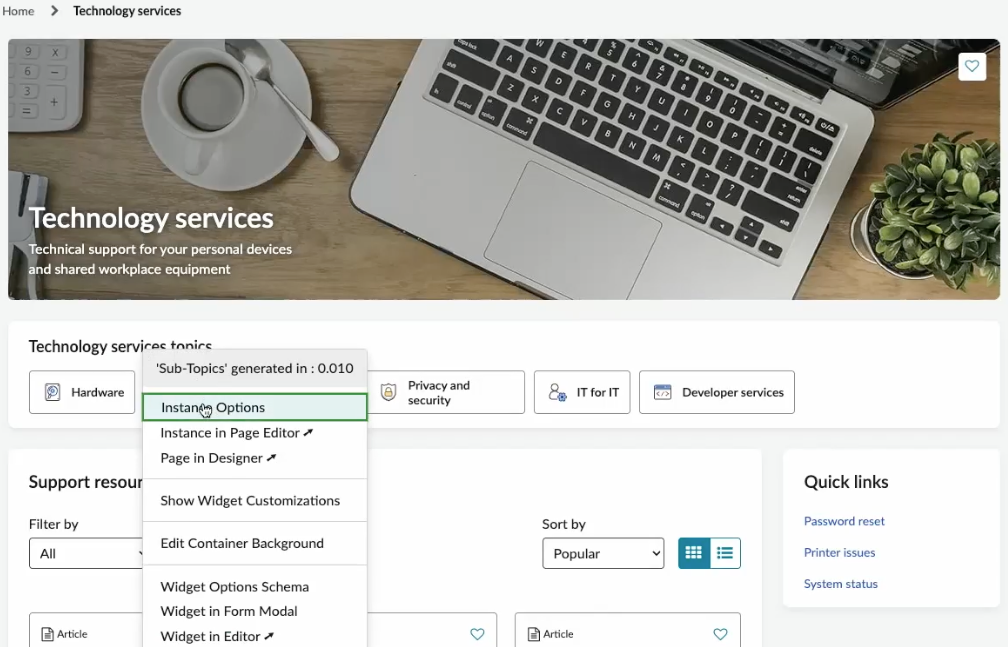Click the Quick links heading
This screenshot has height=647, width=1008.
(x=846, y=482)
